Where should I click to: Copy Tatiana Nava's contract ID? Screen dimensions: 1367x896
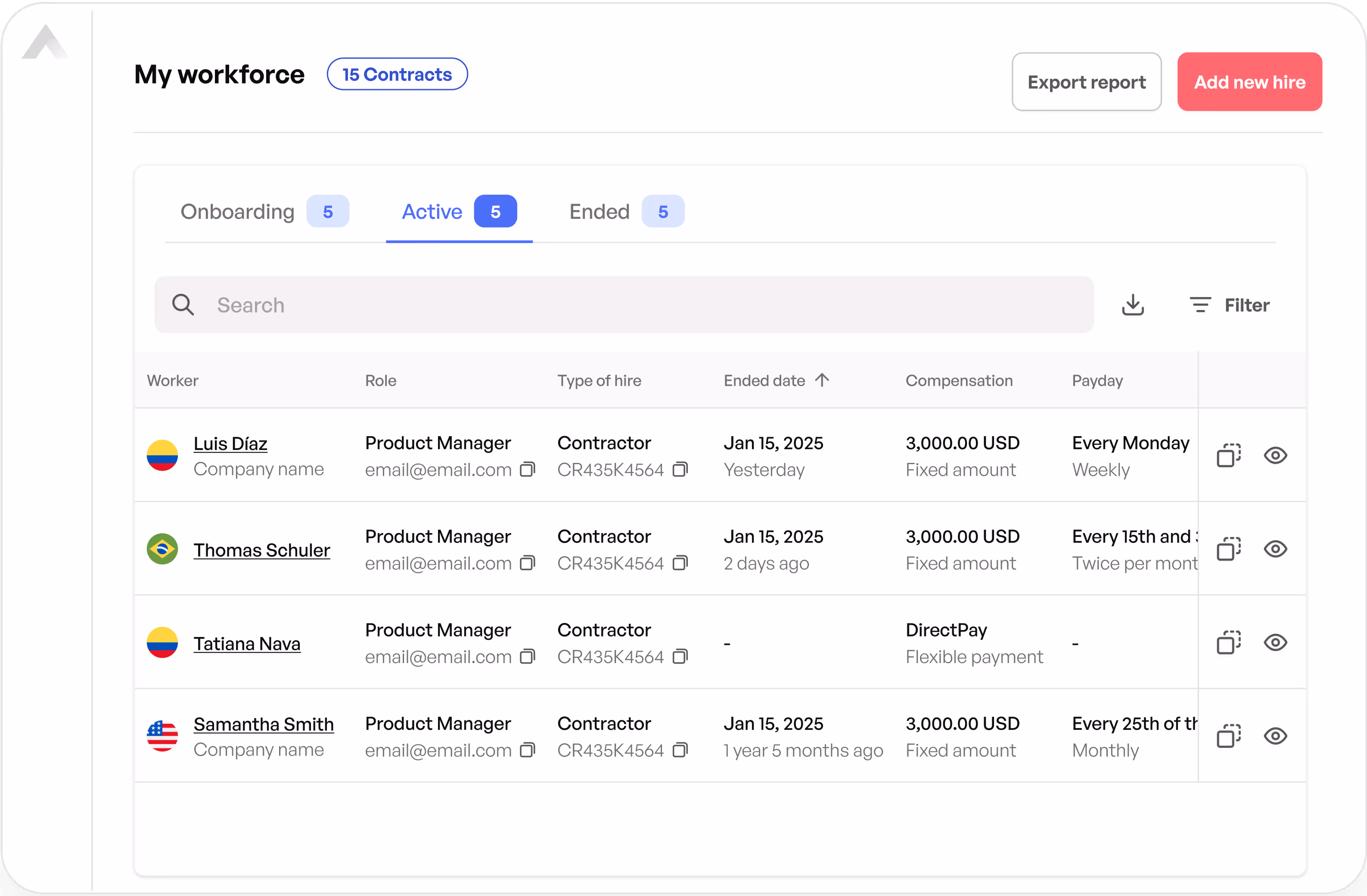(x=680, y=657)
